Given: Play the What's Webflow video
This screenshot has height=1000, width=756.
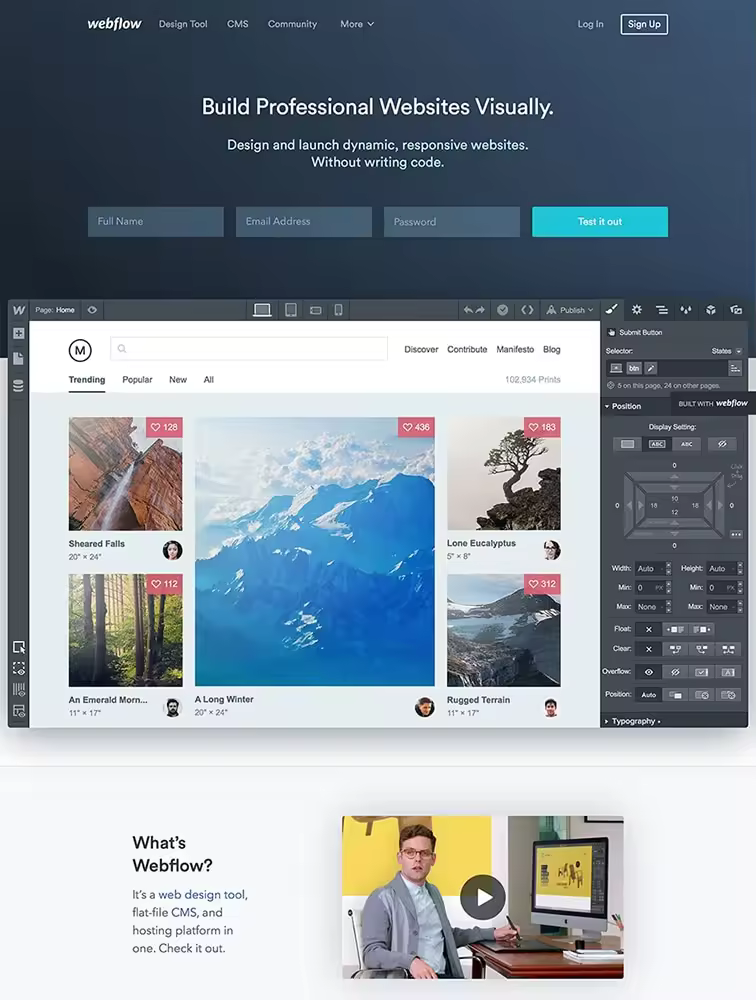Looking at the screenshot, I should (483, 897).
